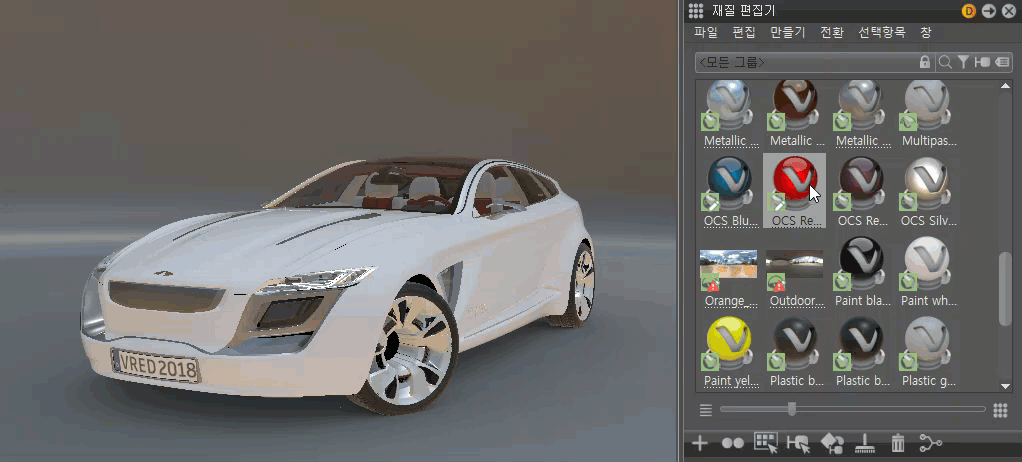Screen dimensions: 1022x462
Task: Open the 편집 menu
Action: (x=744, y=32)
